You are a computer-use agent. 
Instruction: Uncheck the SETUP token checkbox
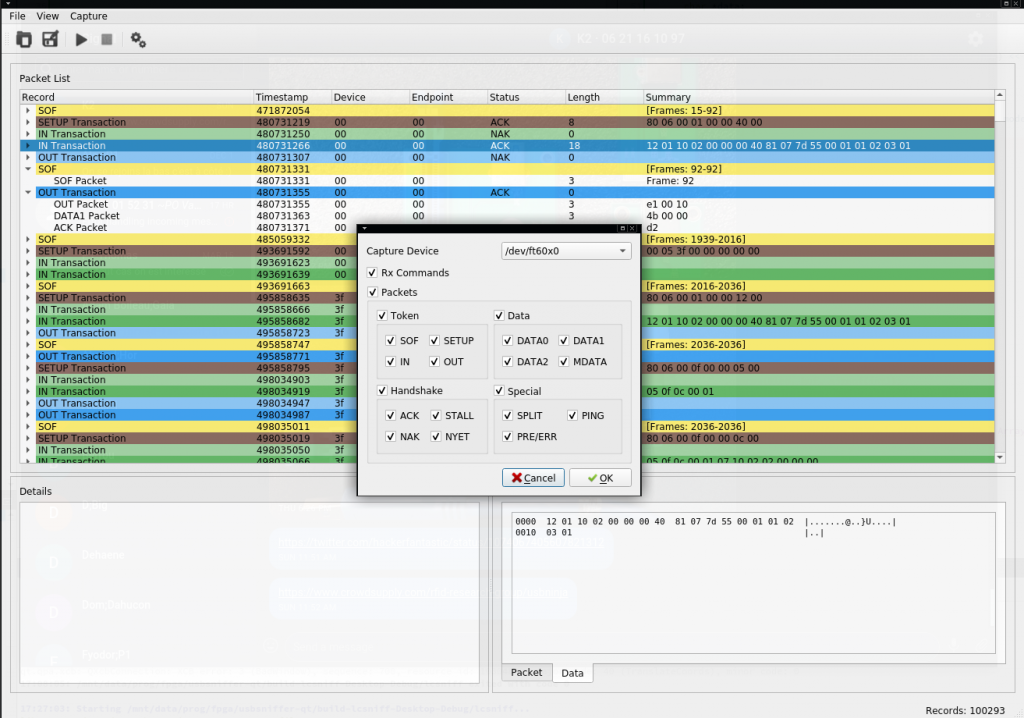[434, 340]
